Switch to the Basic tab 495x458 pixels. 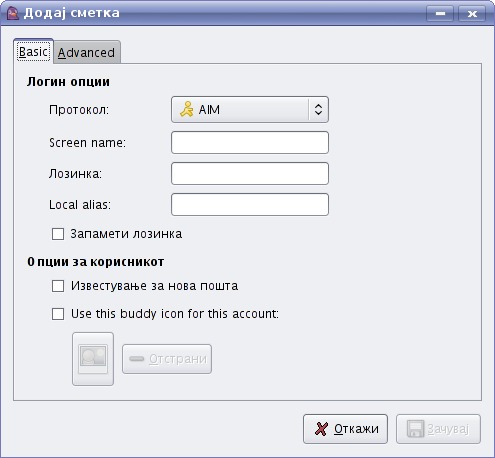click(33, 52)
